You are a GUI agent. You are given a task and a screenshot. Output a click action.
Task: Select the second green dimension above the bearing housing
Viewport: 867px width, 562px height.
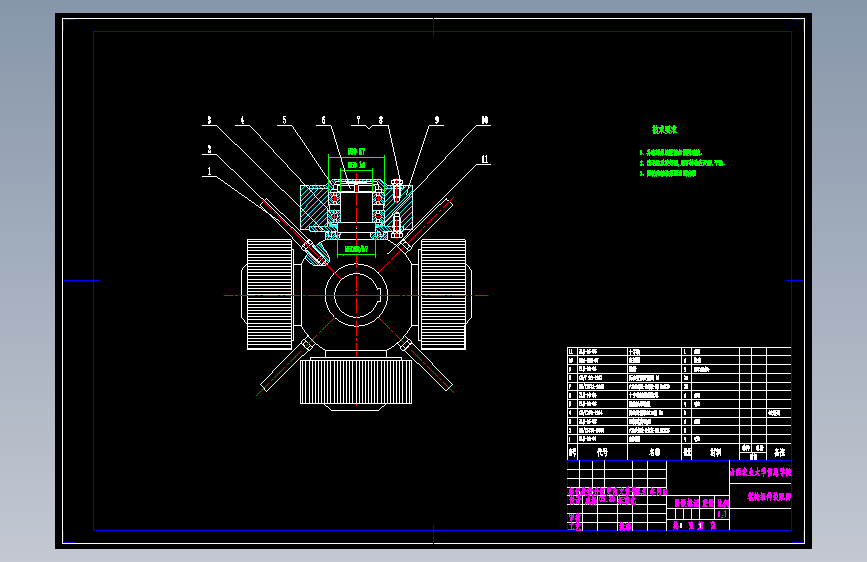pos(356,165)
